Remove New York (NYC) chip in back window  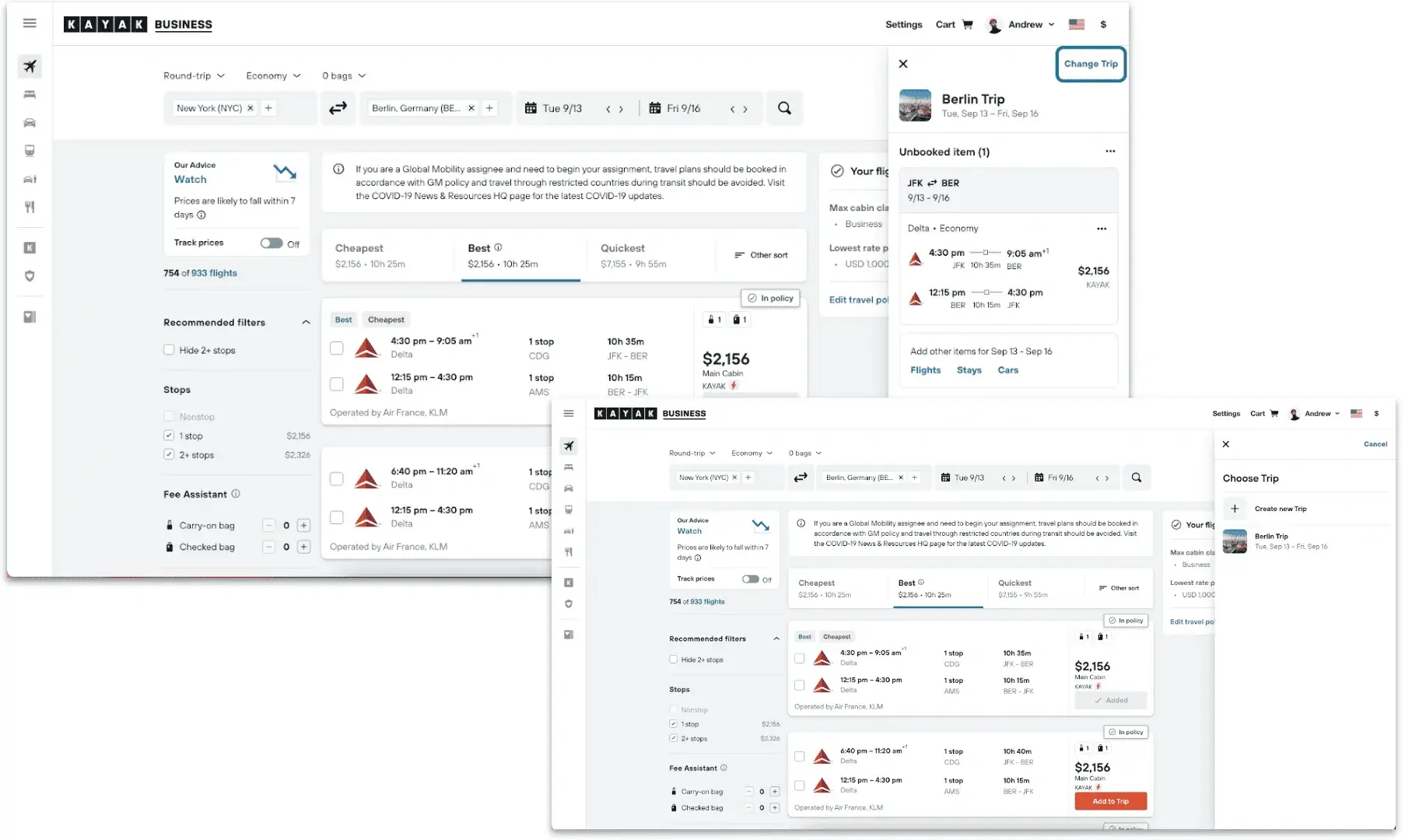[251, 108]
